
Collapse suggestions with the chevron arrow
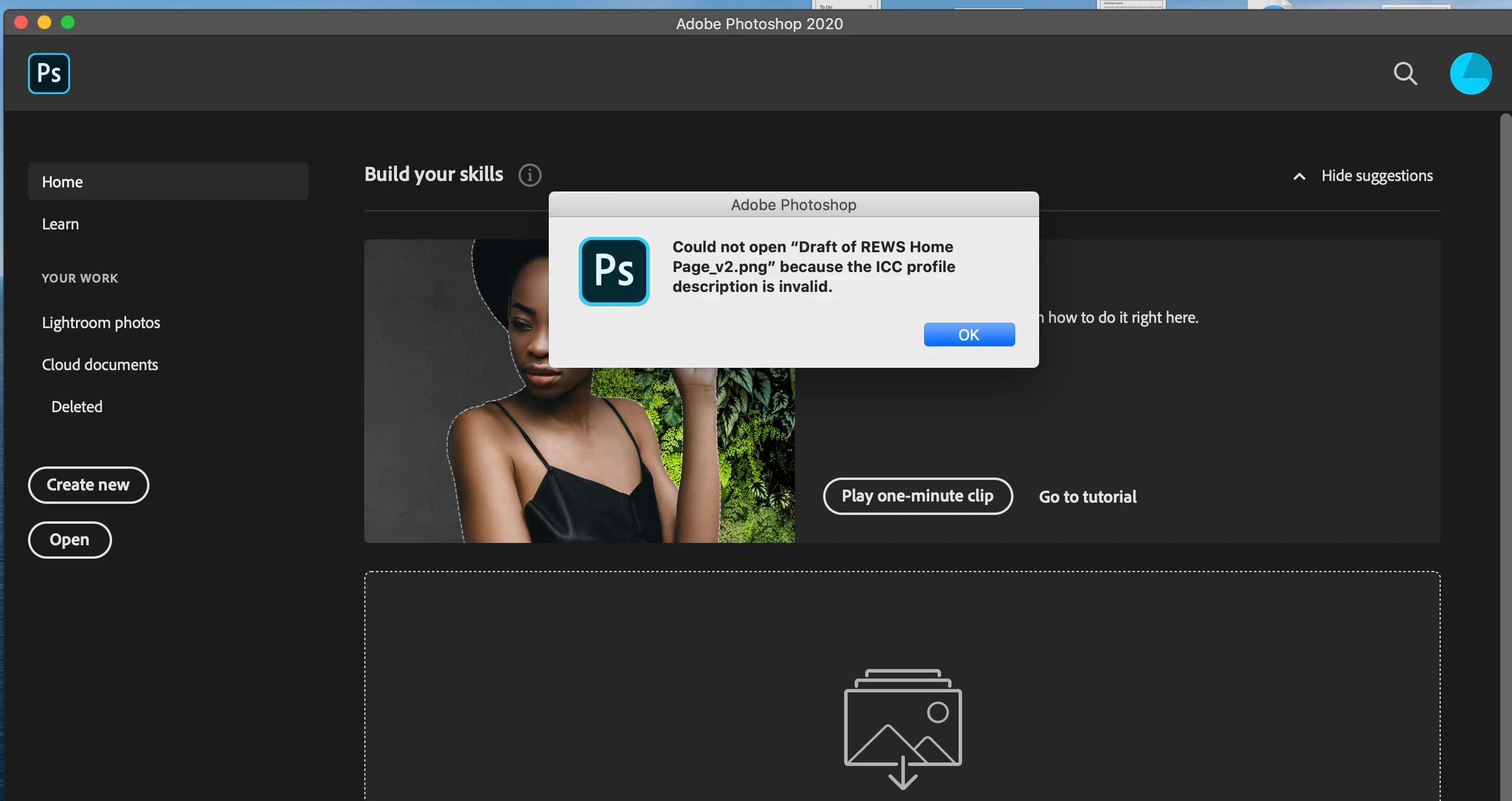coord(1299,176)
